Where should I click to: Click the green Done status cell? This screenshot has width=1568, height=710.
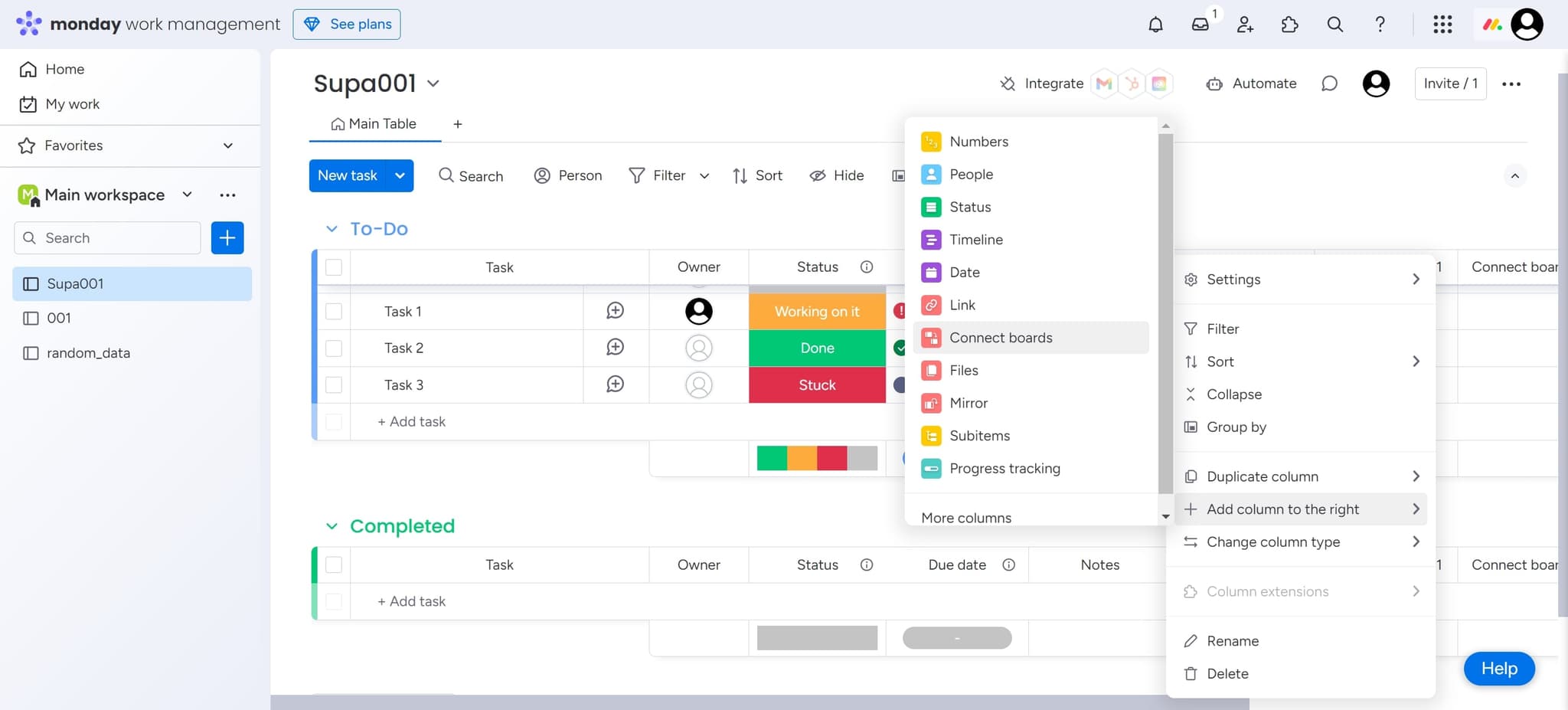(816, 348)
